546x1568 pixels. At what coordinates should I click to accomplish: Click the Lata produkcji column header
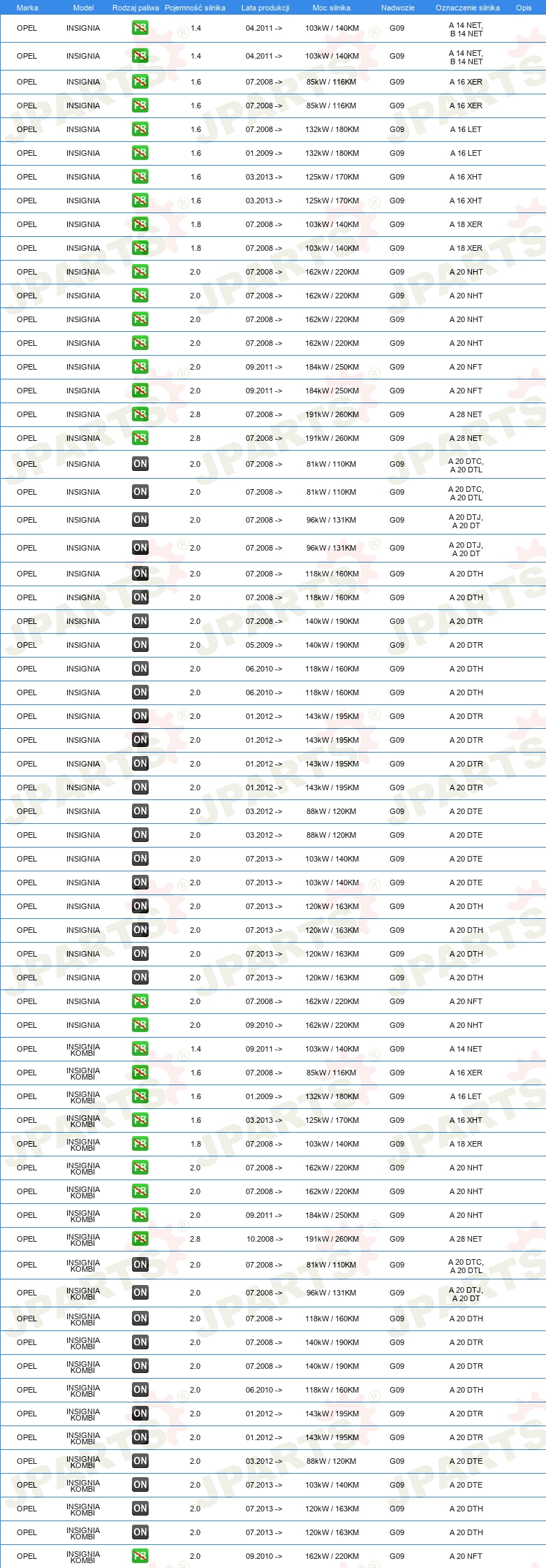click(x=265, y=8)
